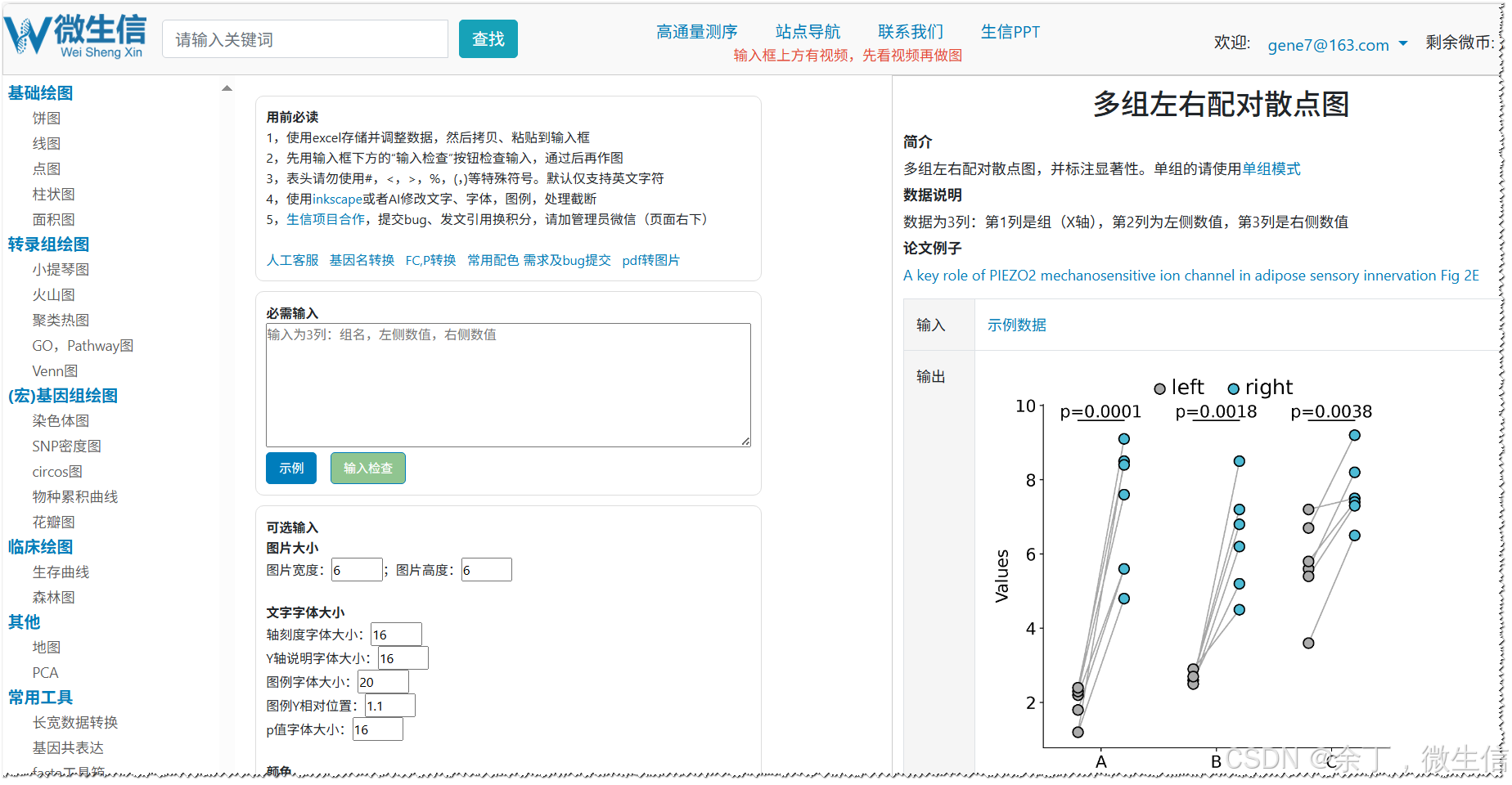Viewport: 1512px width, 785px height.
Task: Select SNP密度图 in the sidebar
Action: [67, 446]
